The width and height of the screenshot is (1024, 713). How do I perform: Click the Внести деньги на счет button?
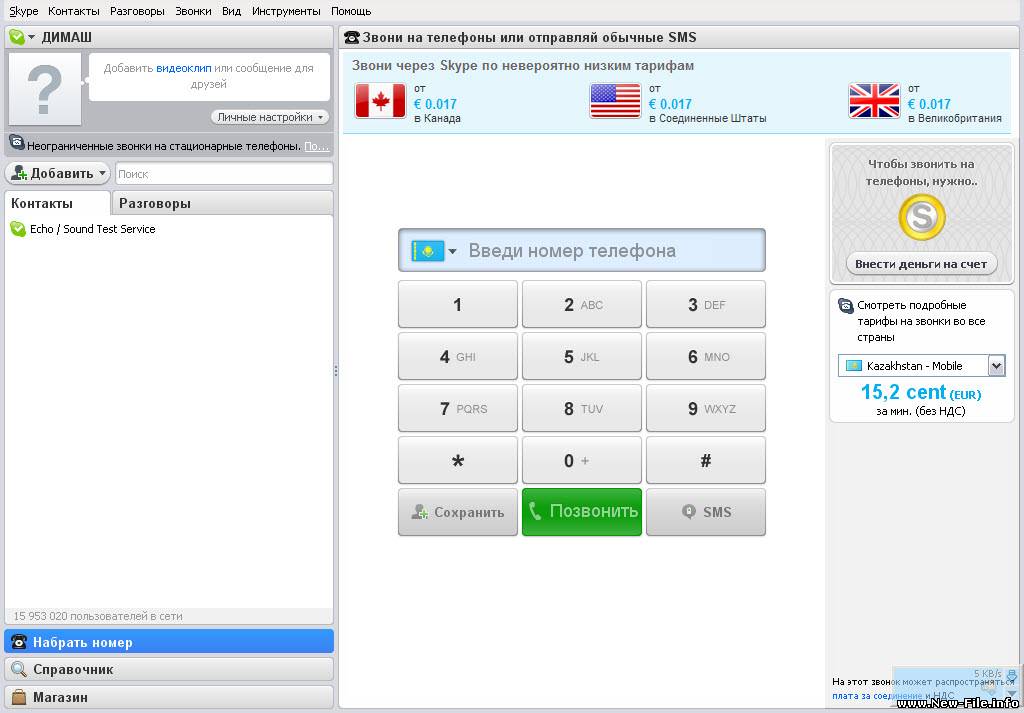pyautogui.click(x=921, y=264)
